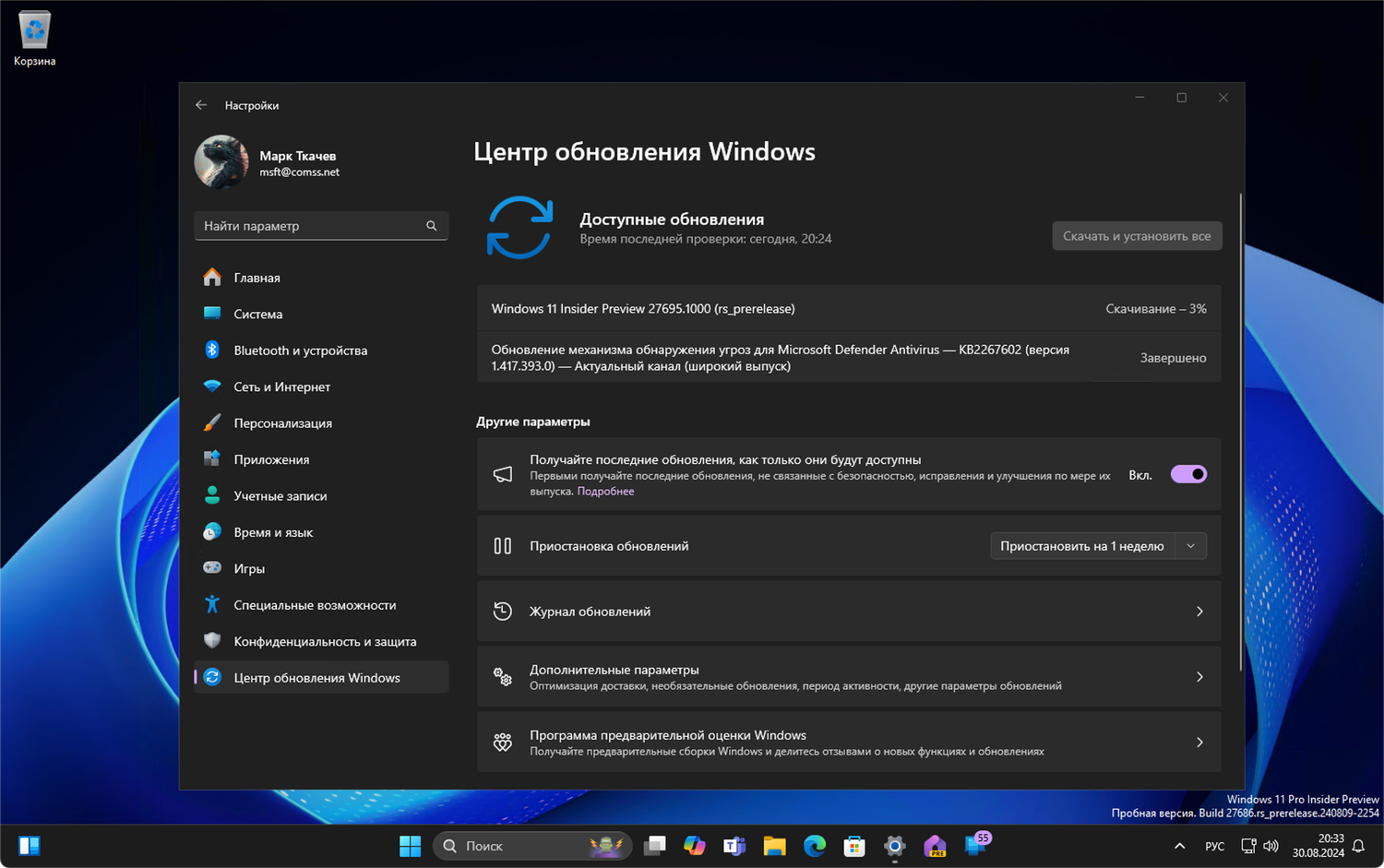Open the Приостановить на 1 неделю dropdown
This screenshot has width=1384, height=868.
[1190, 545]
